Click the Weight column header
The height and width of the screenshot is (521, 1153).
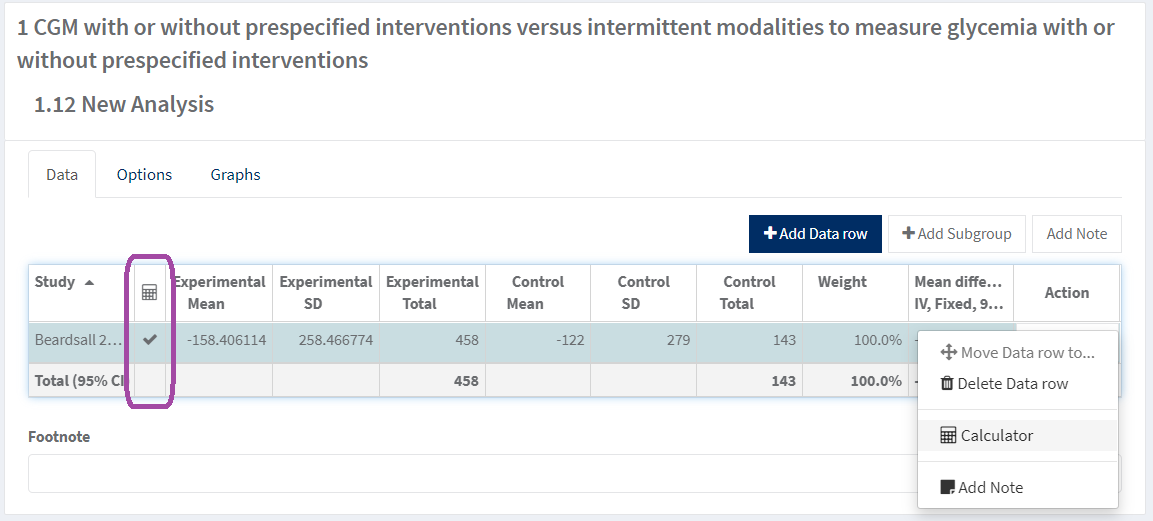(842, 282)
